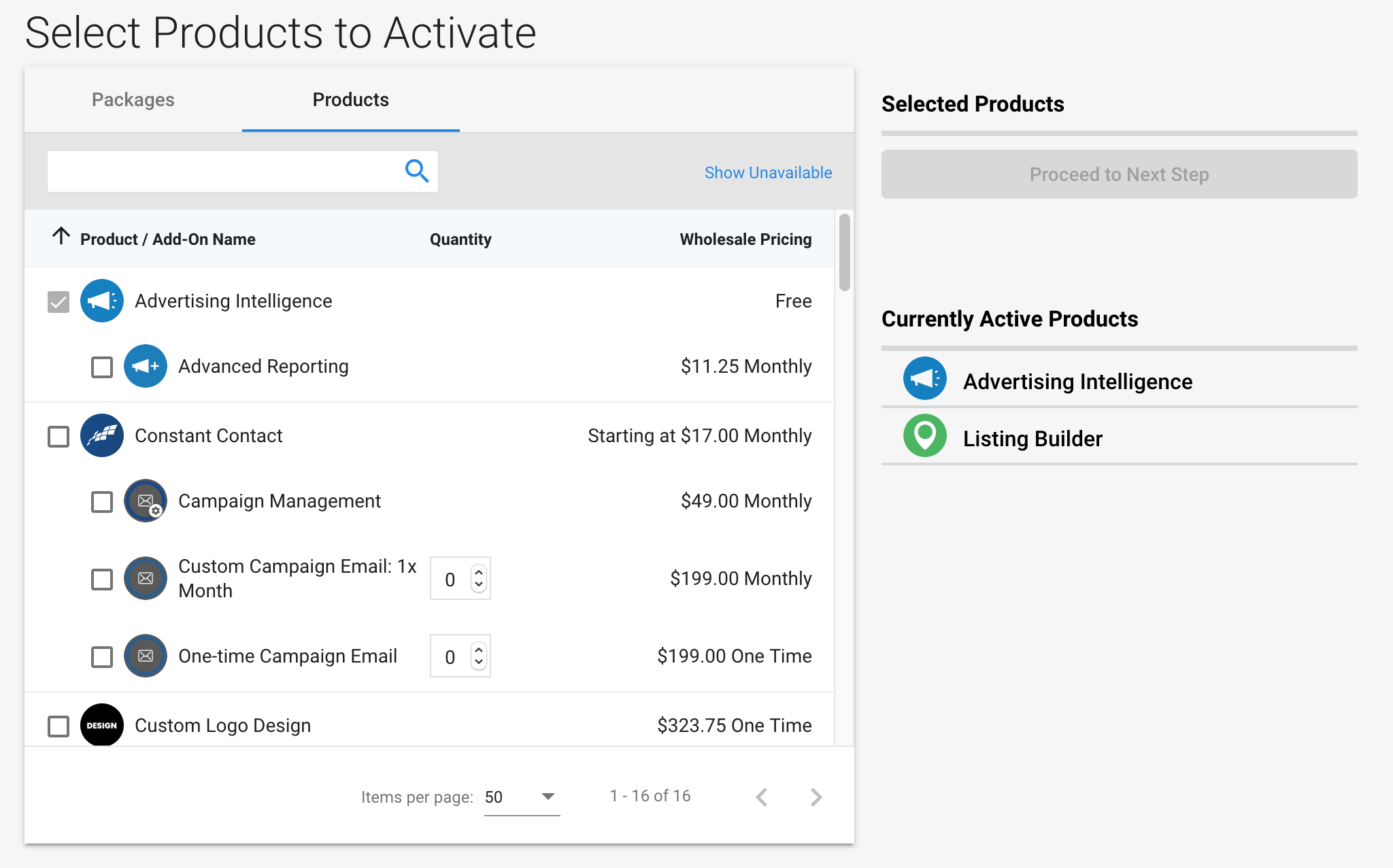Click the Advanced Reporting megaphone-plus icon
The image size is (1393, 868).
[146, 366]
